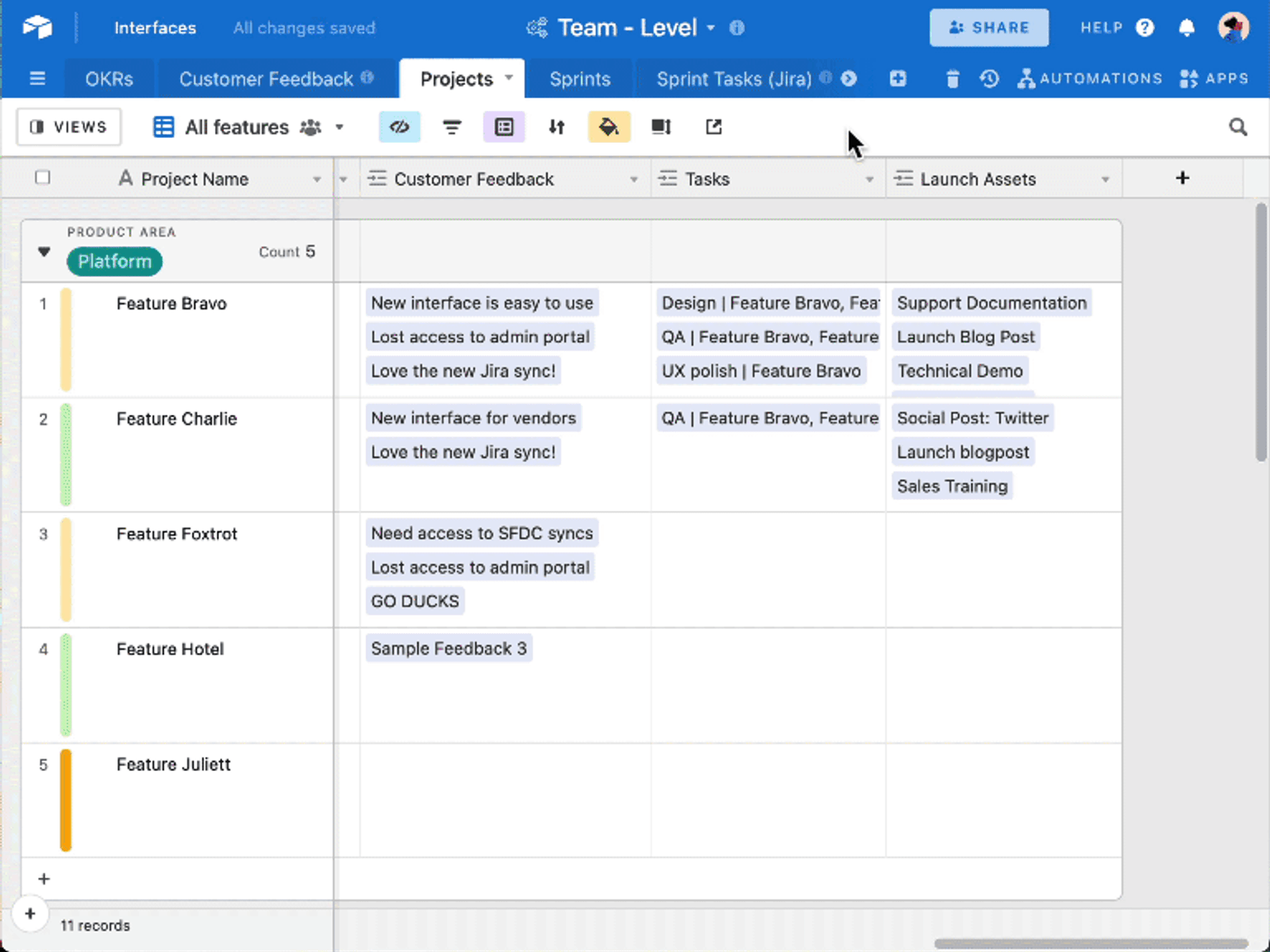Viewport: 1270px width, 952px height.
Task: Open the Project Name column dropdown arrow
Action: pos(317,180)
